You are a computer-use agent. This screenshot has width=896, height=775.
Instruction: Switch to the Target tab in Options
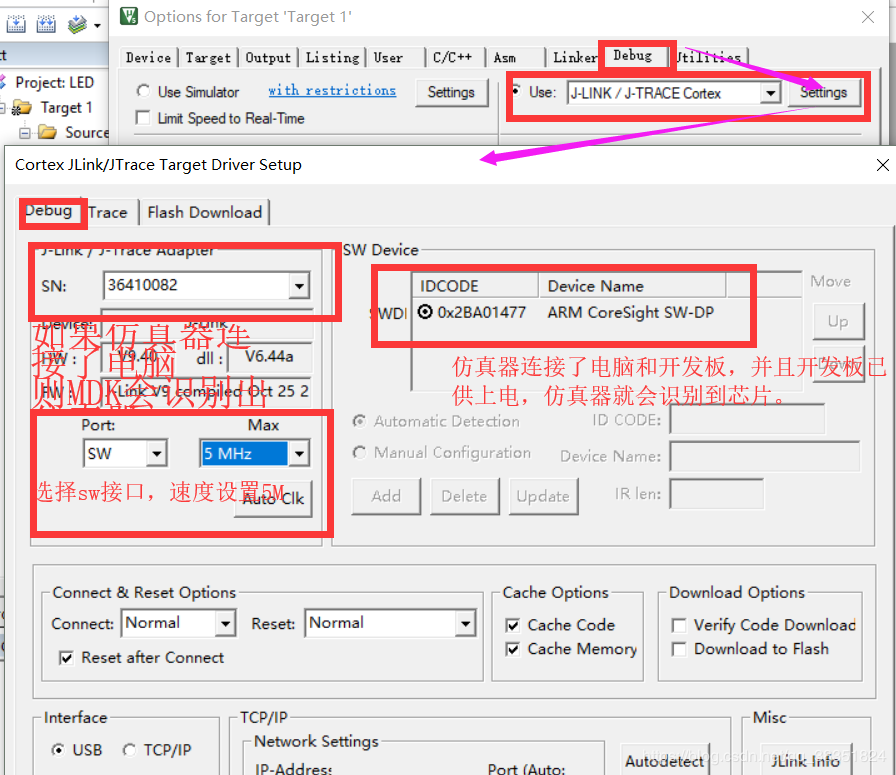208,58
